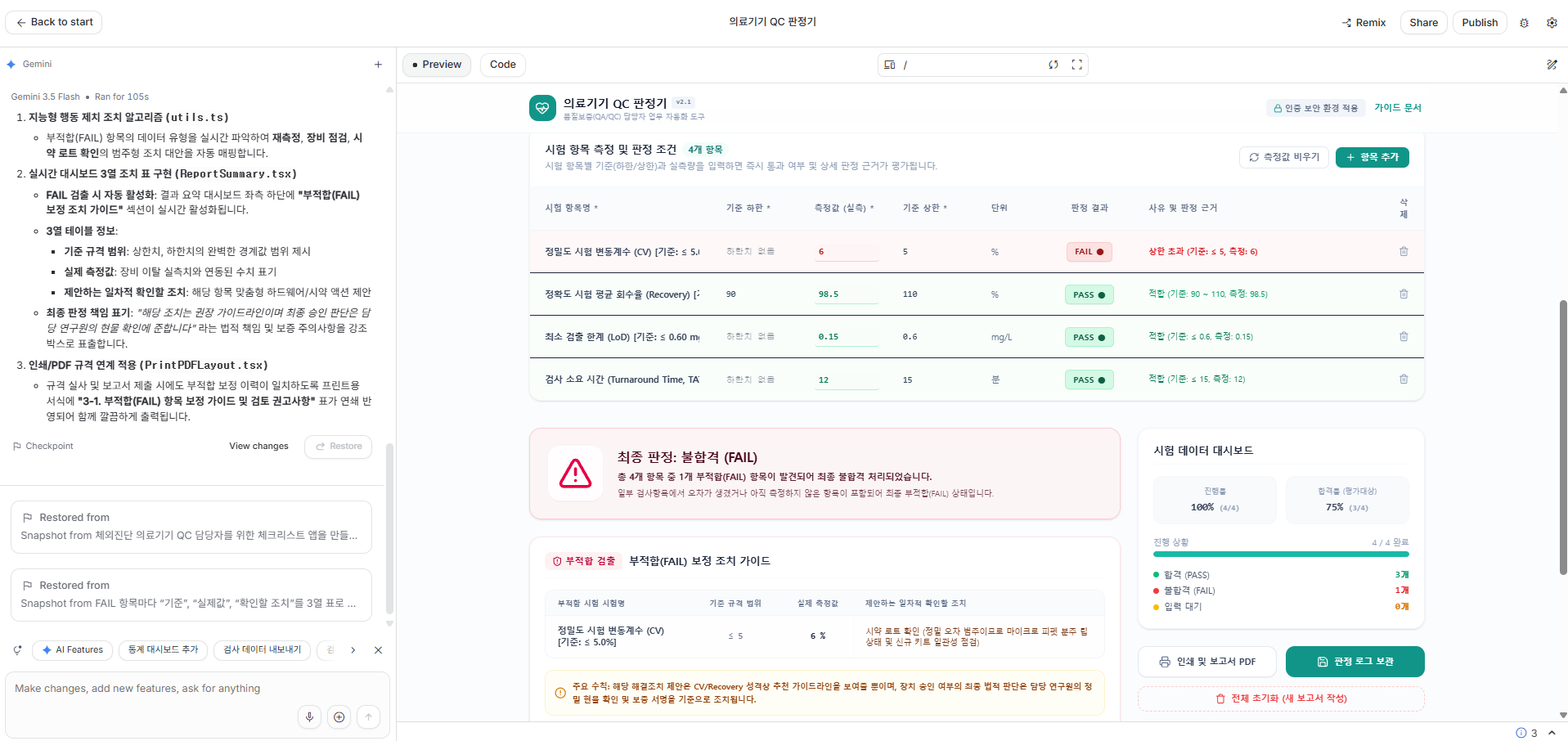Open the 가이드 문서 link

click(1397, 108)
